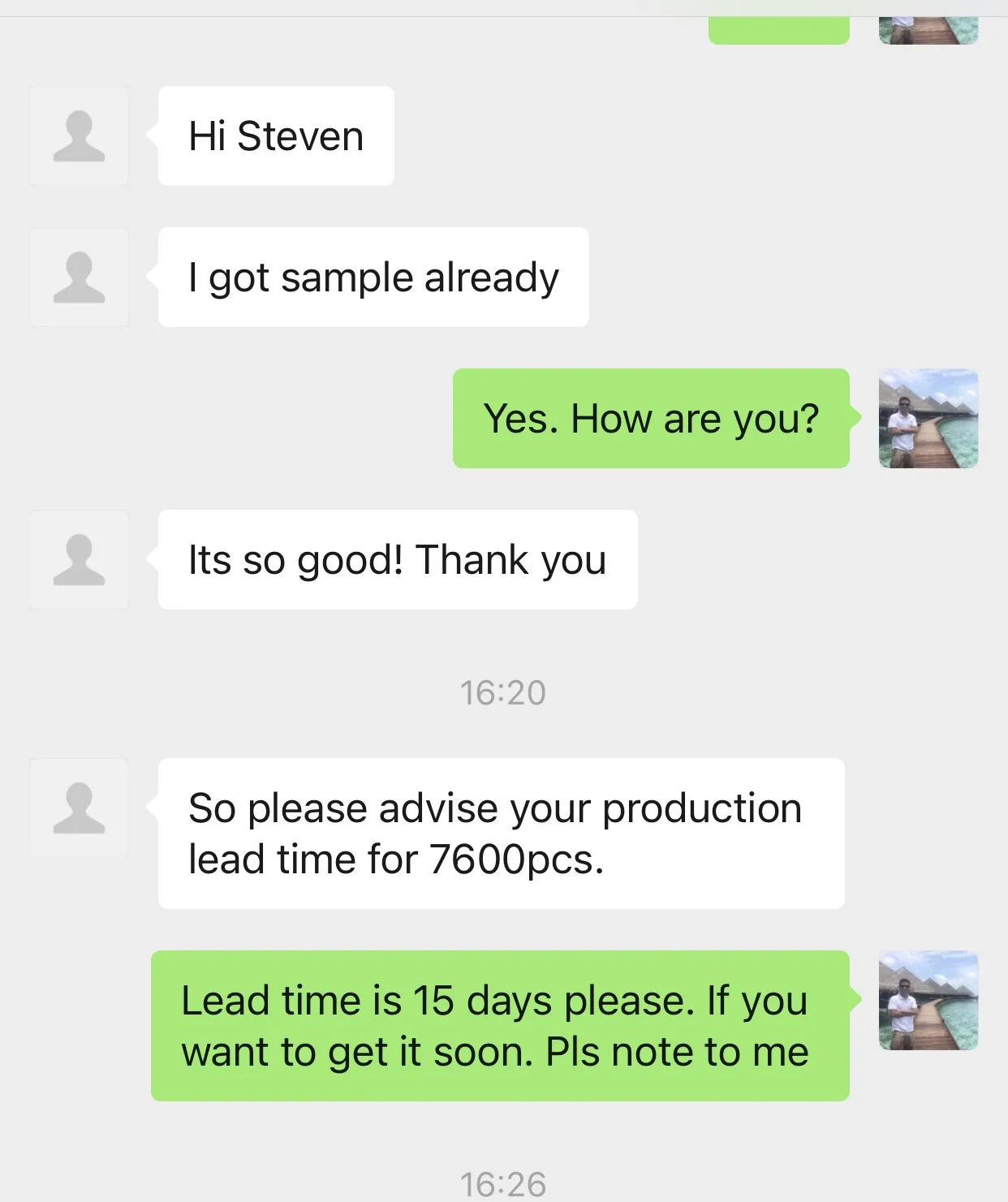1008x1202 pixels.
Task: Click the 'So please advise your production' message bubble
Action: [501, 834]
